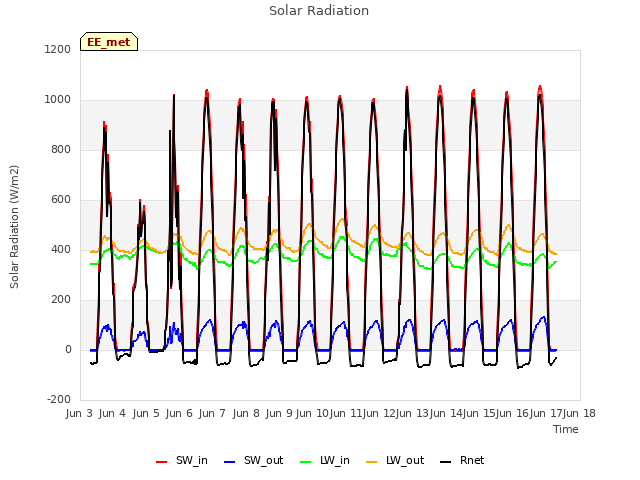Click the Jun 9 x-axis label
Image resolution: width=640 pixels, height=480 pixels.
coord(279,413)
